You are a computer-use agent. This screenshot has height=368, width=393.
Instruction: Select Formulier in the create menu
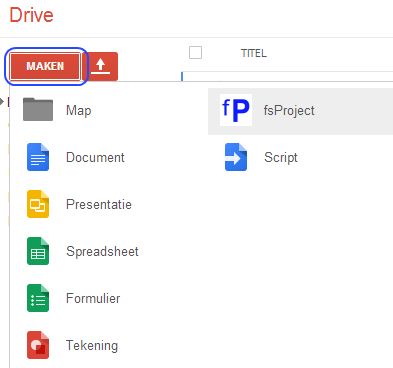pyautogui.click(x=93, y=298)
